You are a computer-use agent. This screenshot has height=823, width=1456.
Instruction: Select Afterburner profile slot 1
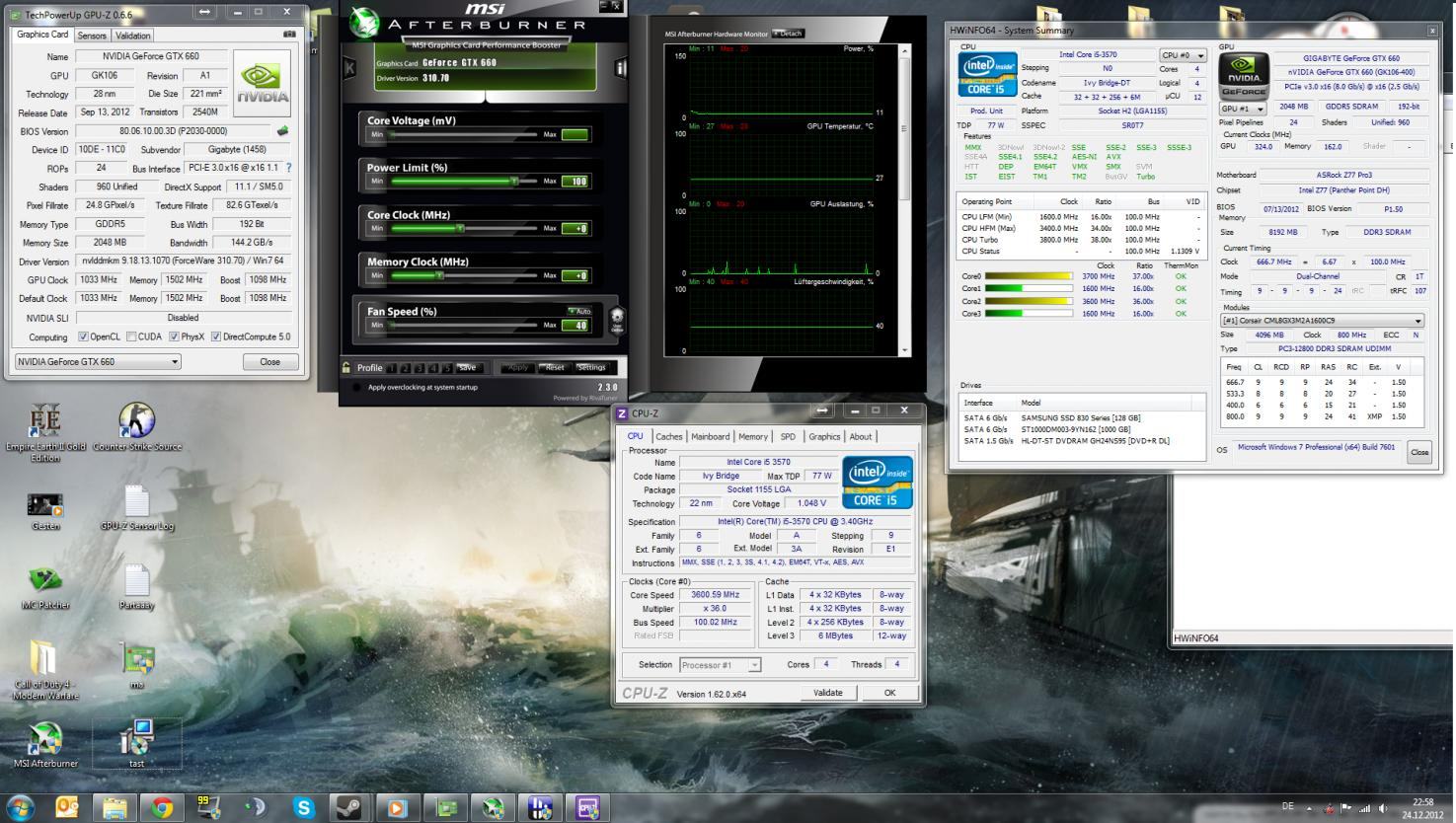point(392,368)
